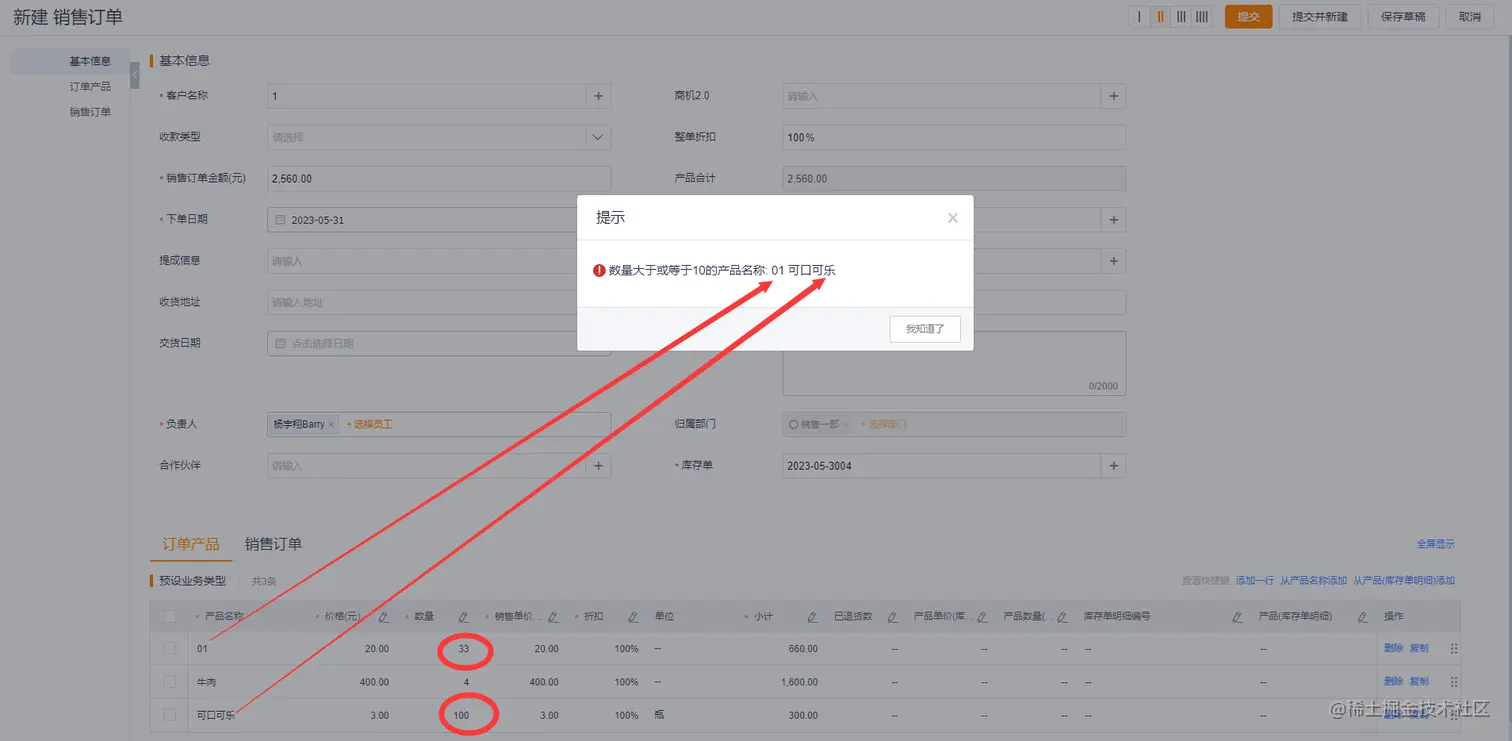
Task: Click drag handle icon for row 牛肉
Action: [x=1454, y=682]
